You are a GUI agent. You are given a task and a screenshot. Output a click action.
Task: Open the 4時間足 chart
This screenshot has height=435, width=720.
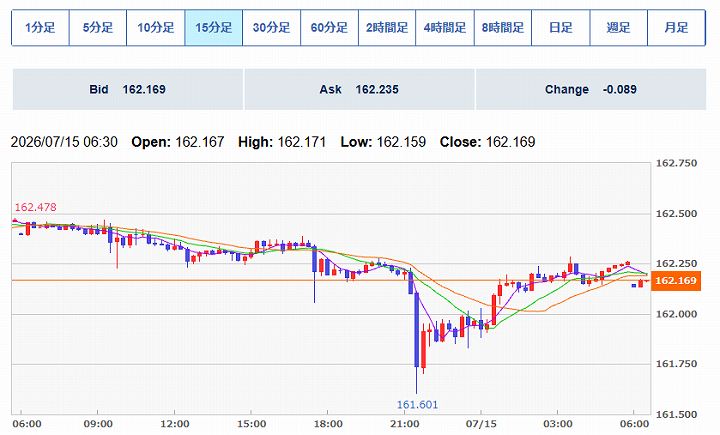[x=445, y=28]
